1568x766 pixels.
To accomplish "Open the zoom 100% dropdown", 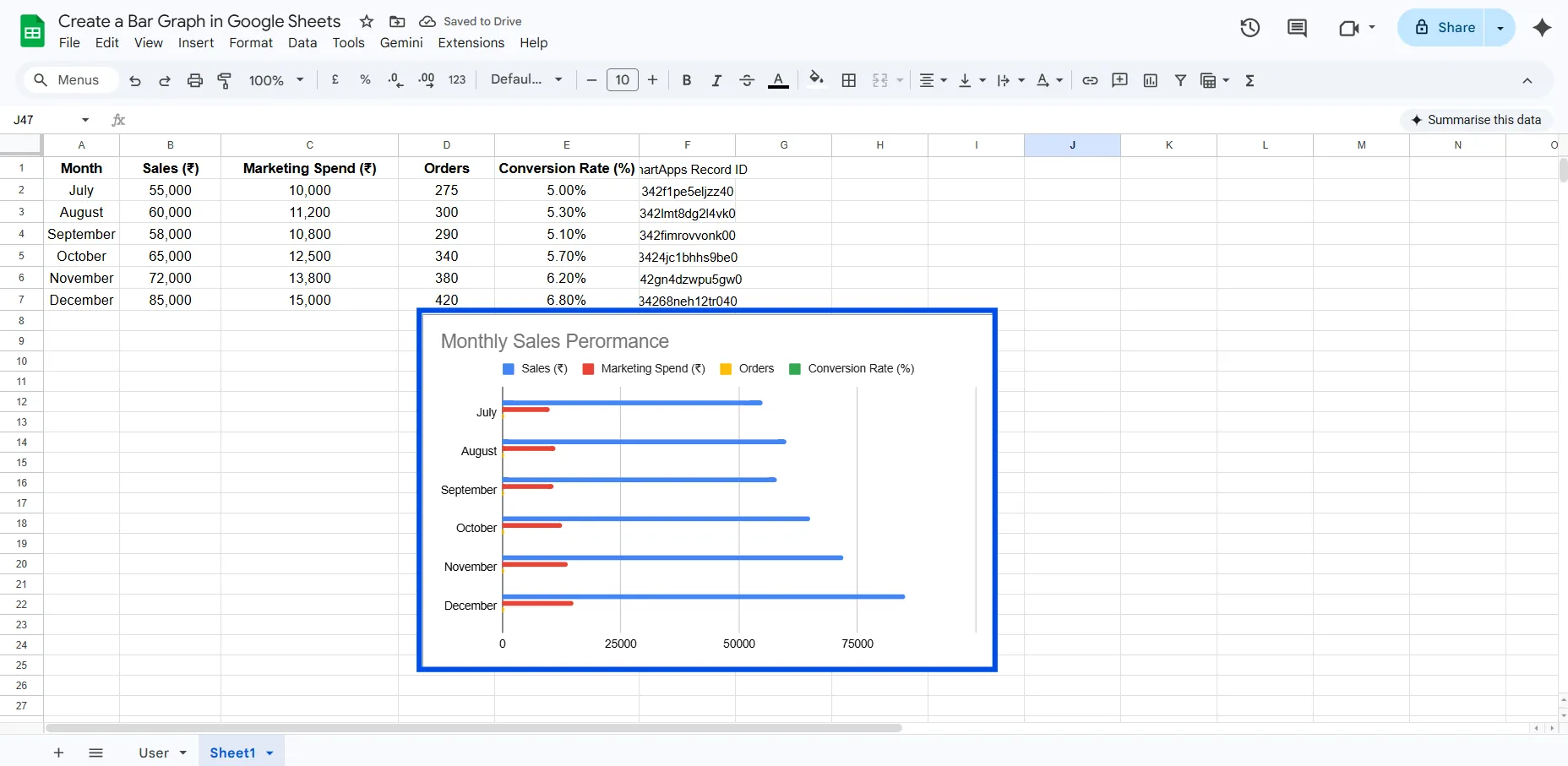I will click(x=275, y=80).
